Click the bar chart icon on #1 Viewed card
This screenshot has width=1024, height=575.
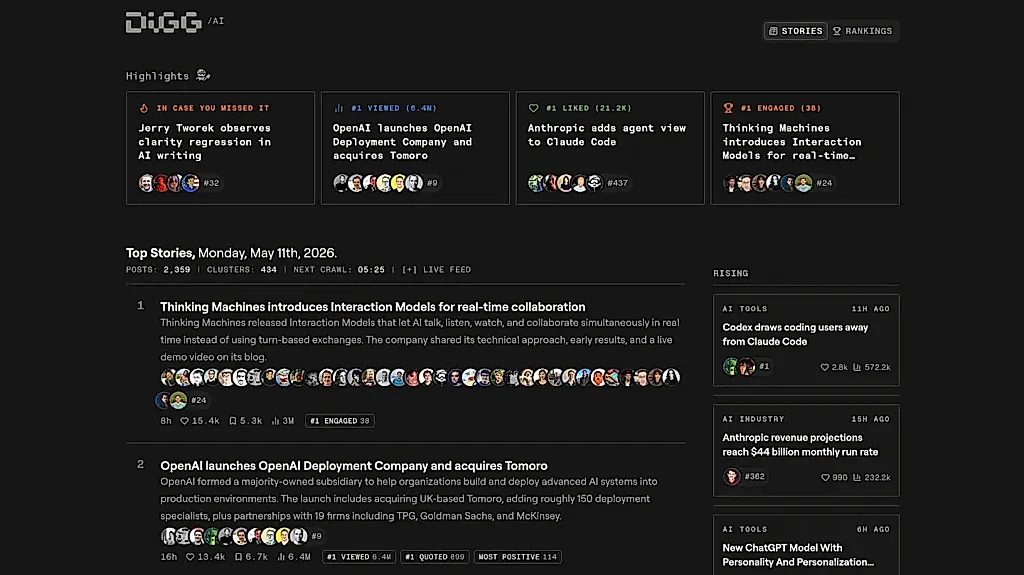338,108
